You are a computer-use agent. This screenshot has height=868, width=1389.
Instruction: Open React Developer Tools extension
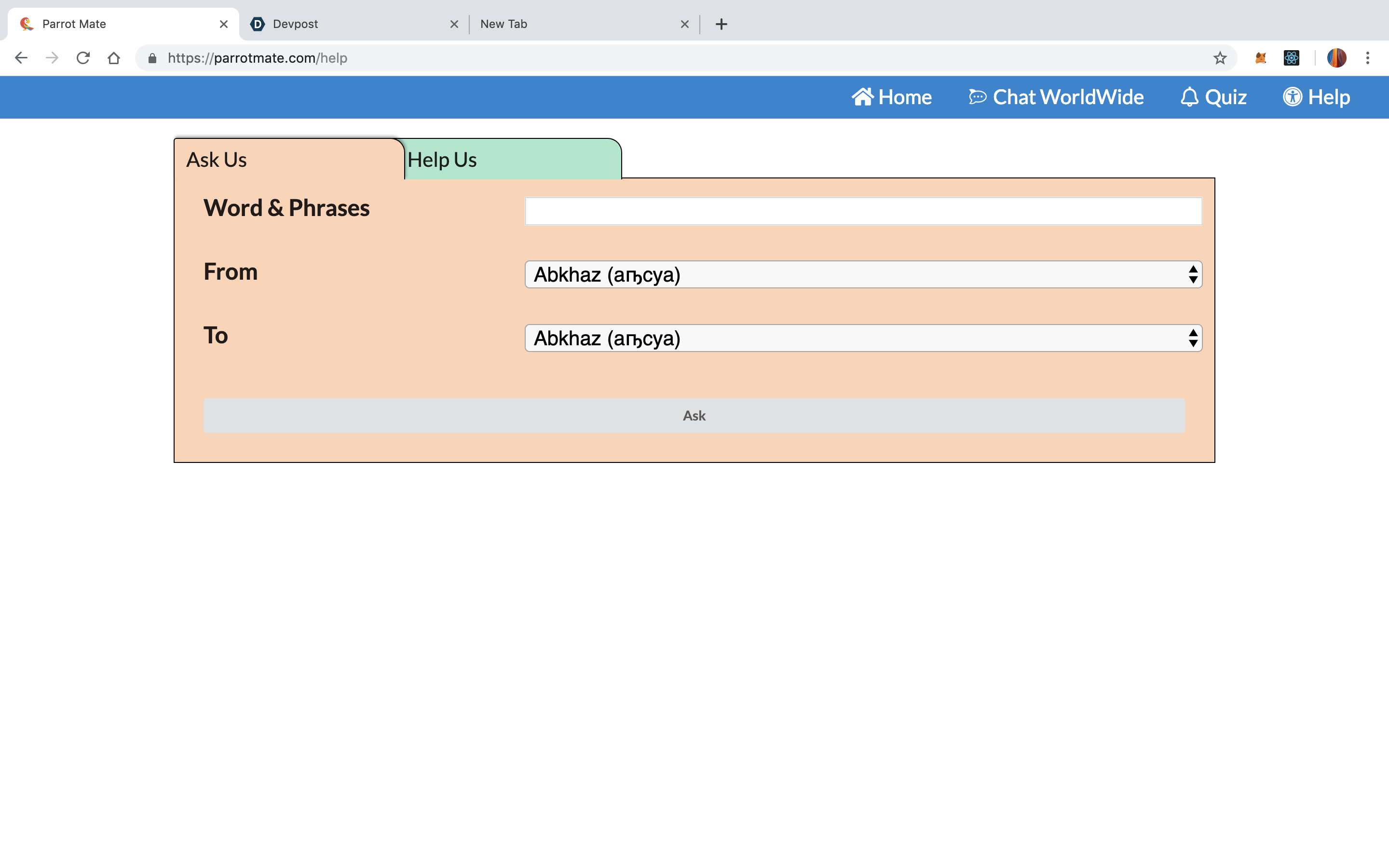pos(1292,58)
